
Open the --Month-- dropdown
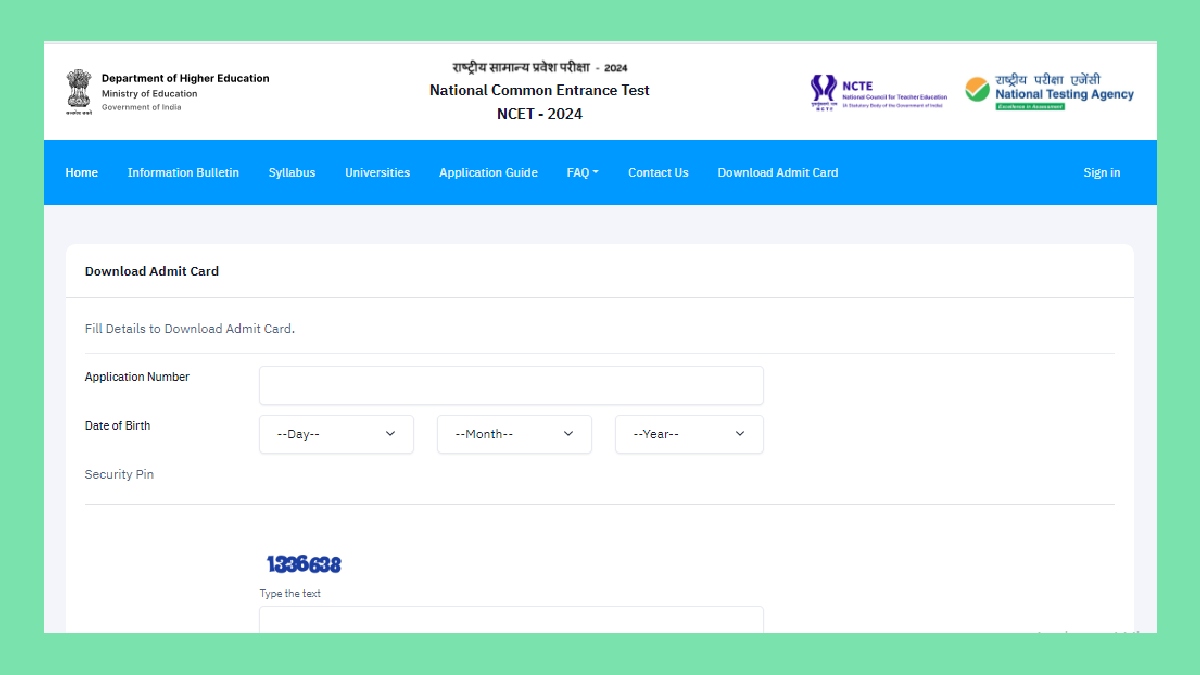[514, 434]
